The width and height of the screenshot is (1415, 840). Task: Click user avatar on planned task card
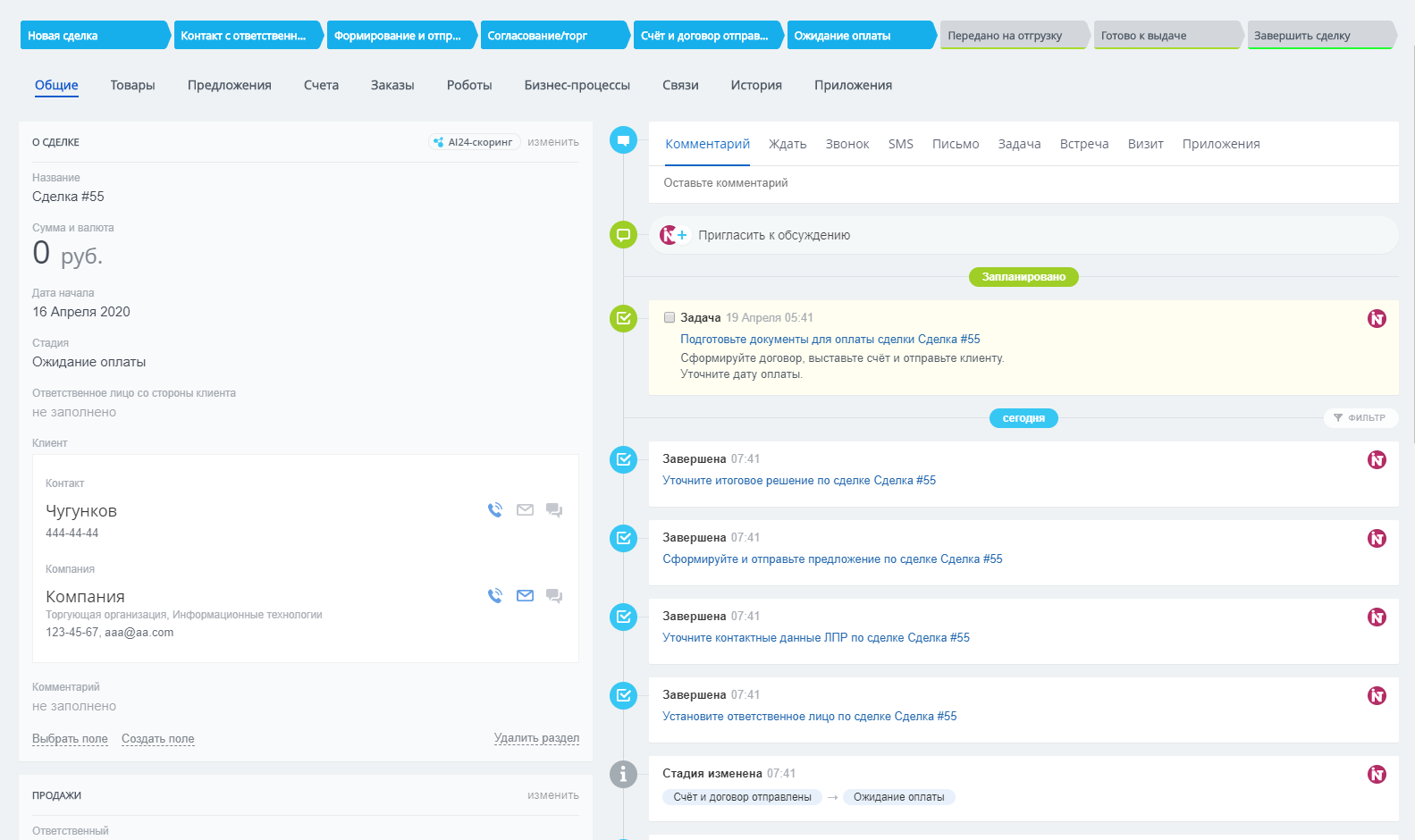pyautogui.click(x=1377, y=319)
